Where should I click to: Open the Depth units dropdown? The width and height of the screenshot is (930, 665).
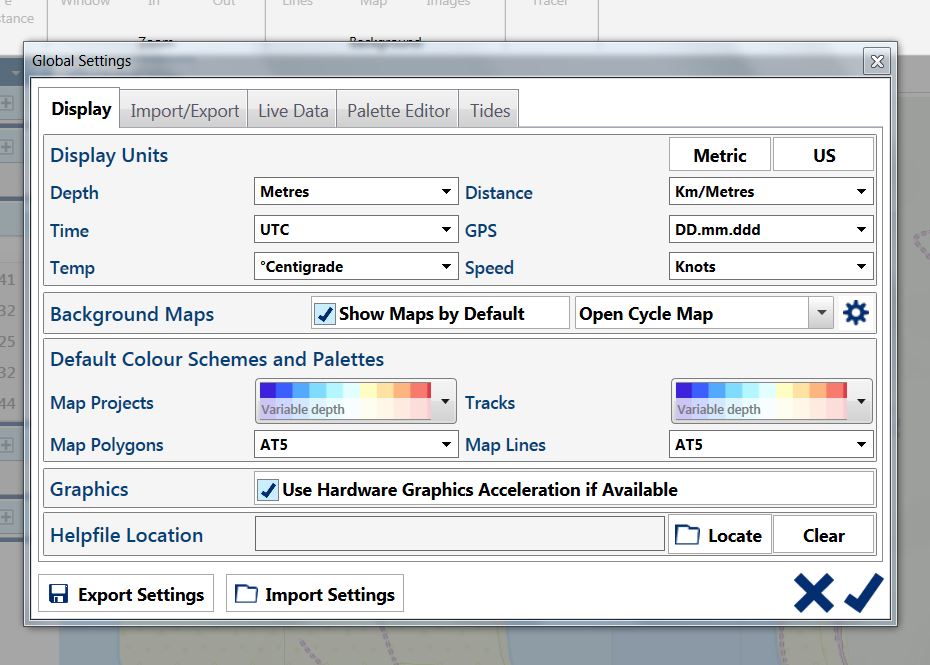coord(357,192)
